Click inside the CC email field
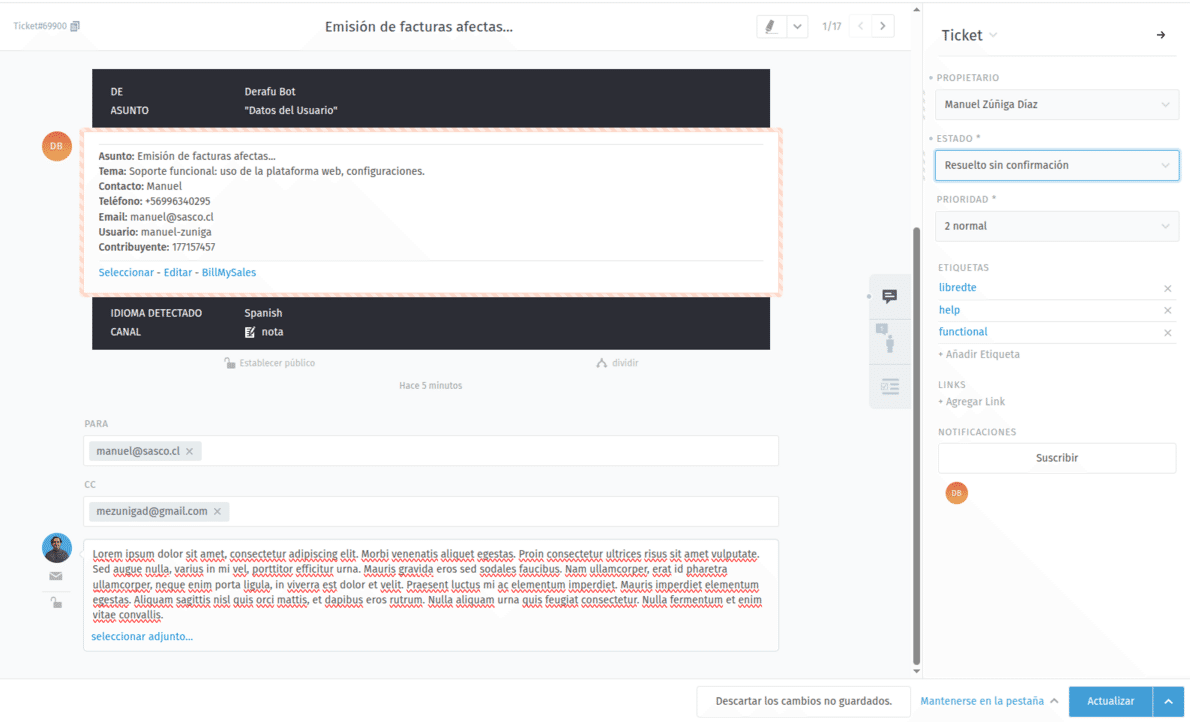Viewport: 1190px width, 722px height. click(500, 512)
